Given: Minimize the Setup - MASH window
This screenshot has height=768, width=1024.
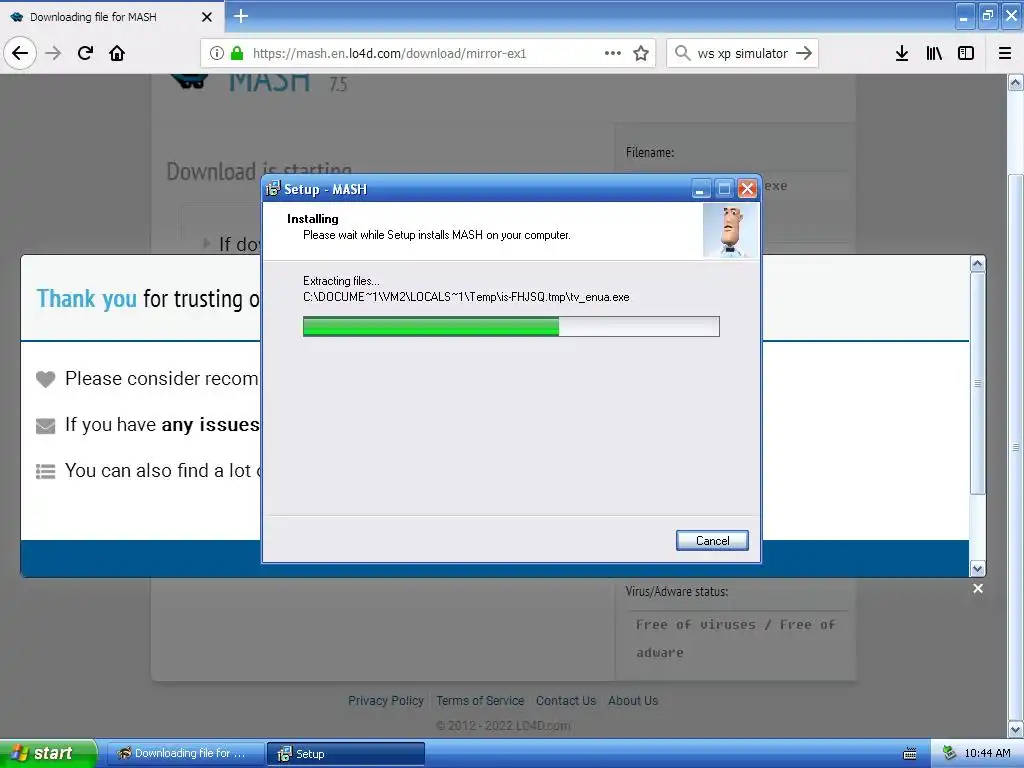Looking at the screenshot, I should pos(700,189).
